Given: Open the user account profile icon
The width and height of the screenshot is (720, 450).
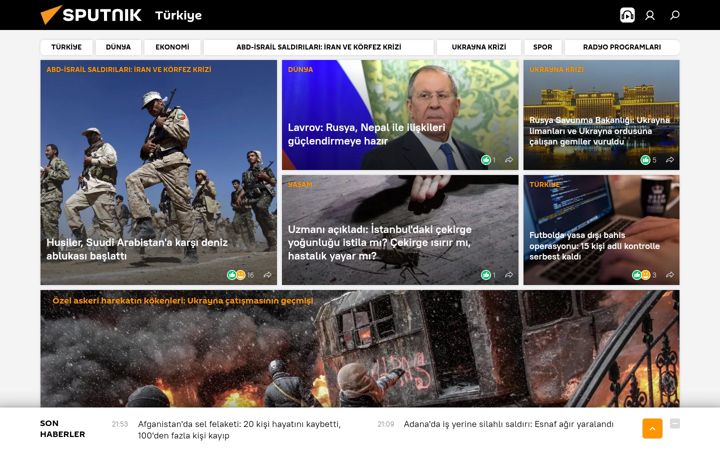Looking at the screenshot, I should pos(650,16).
